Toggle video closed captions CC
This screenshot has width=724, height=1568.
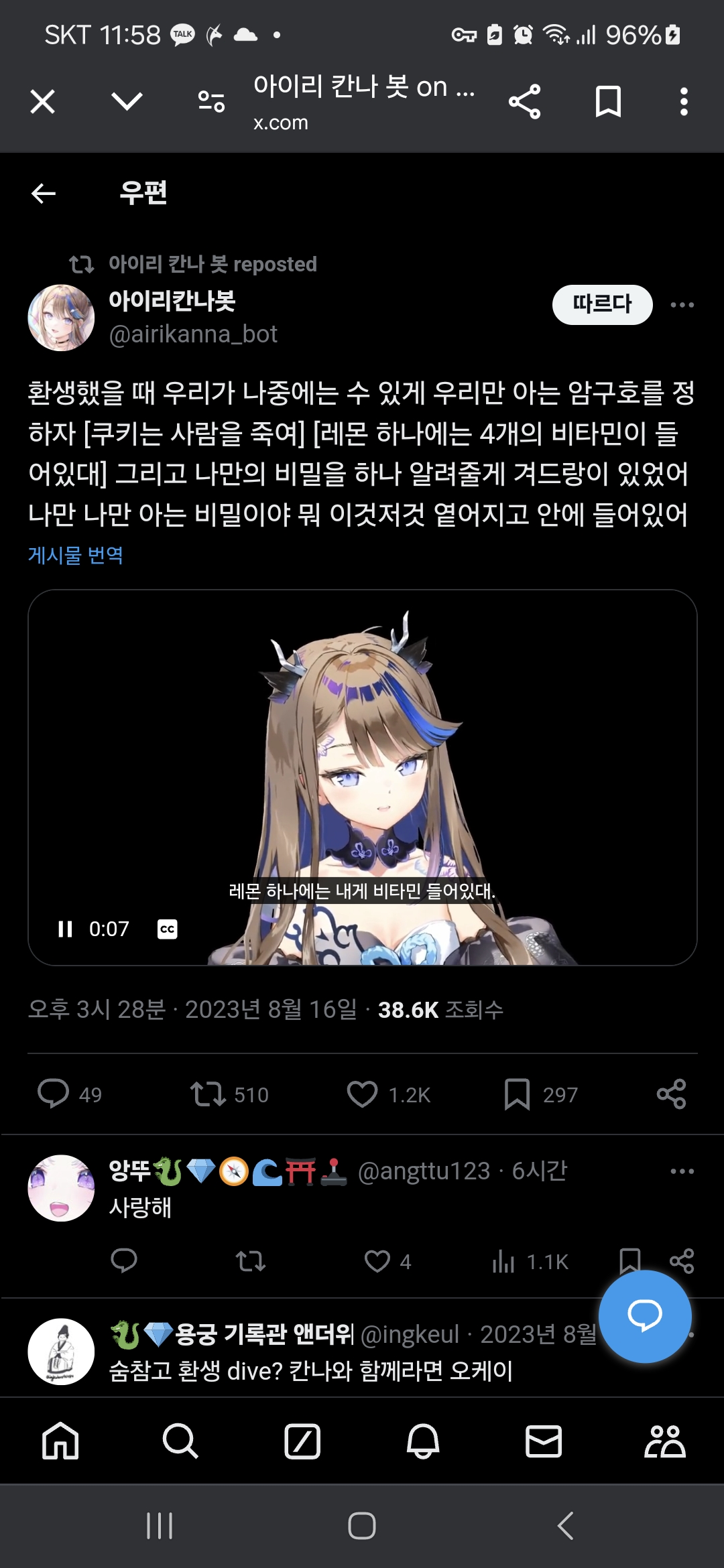point(167,929)
